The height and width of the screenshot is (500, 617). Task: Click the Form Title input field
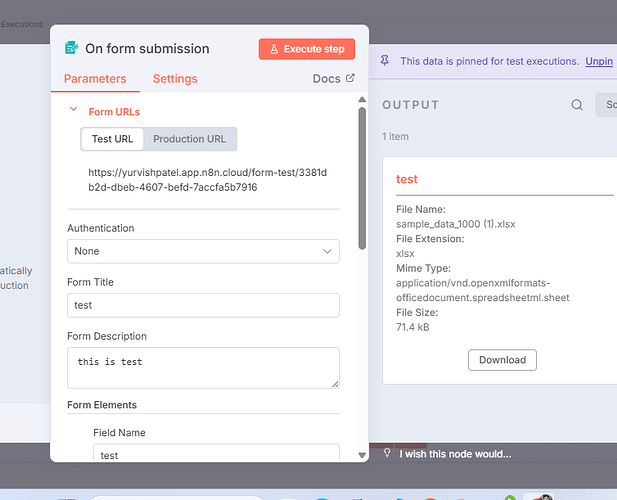tap(203, 305)
